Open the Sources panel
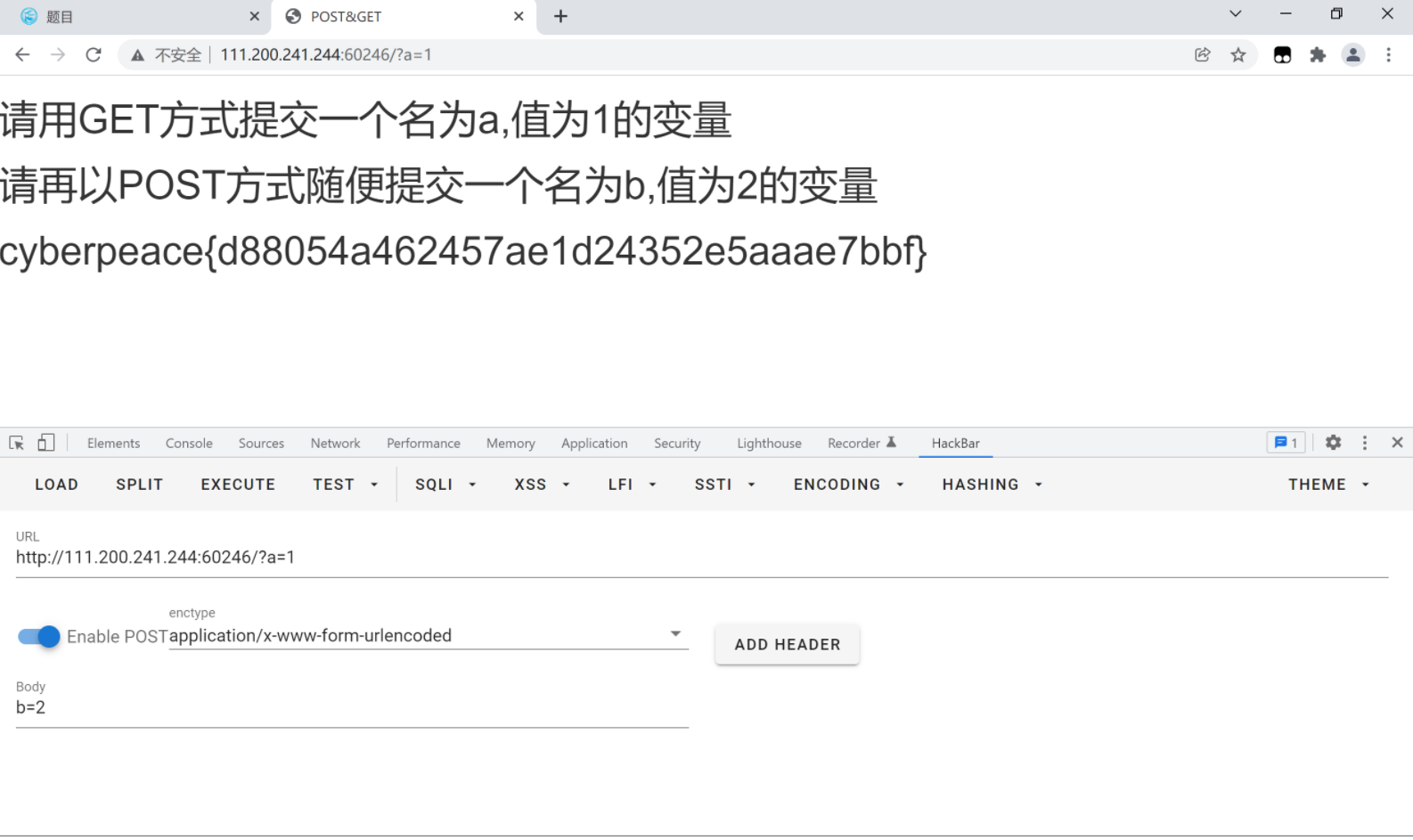The image size is (1413, 840). click(261, 444)
